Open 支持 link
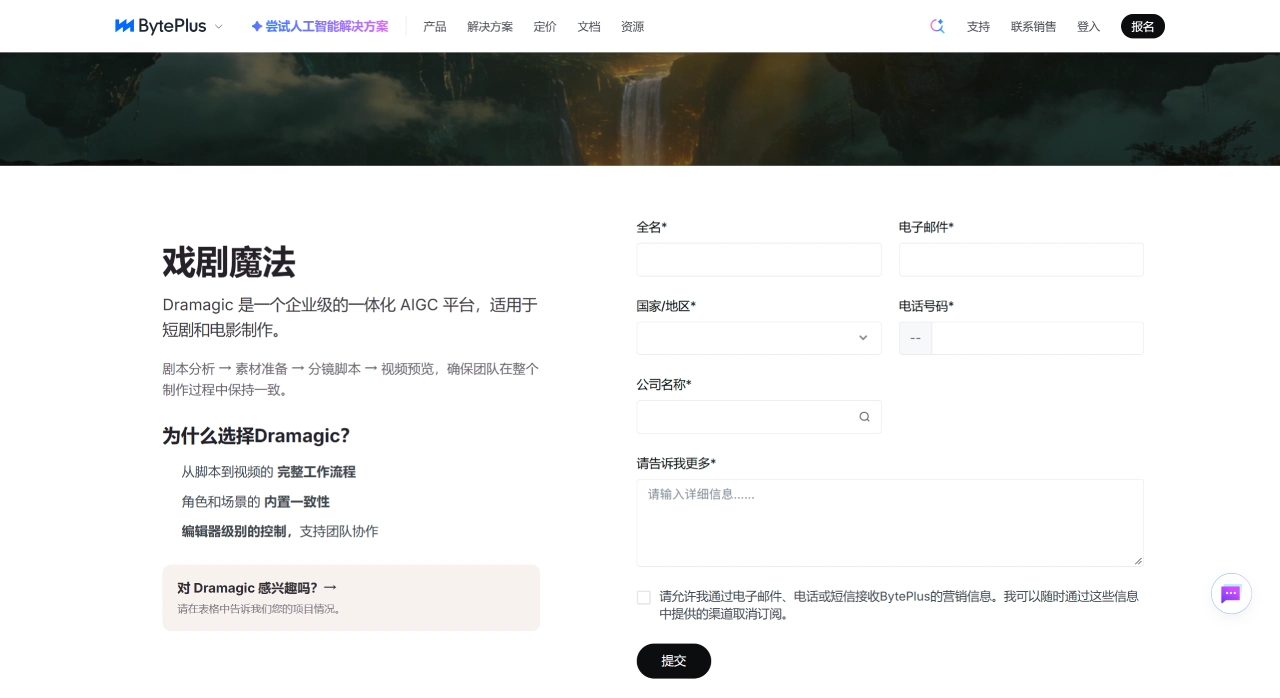Viewport: 1280px width, 698px height. click(x=978, y=27)
